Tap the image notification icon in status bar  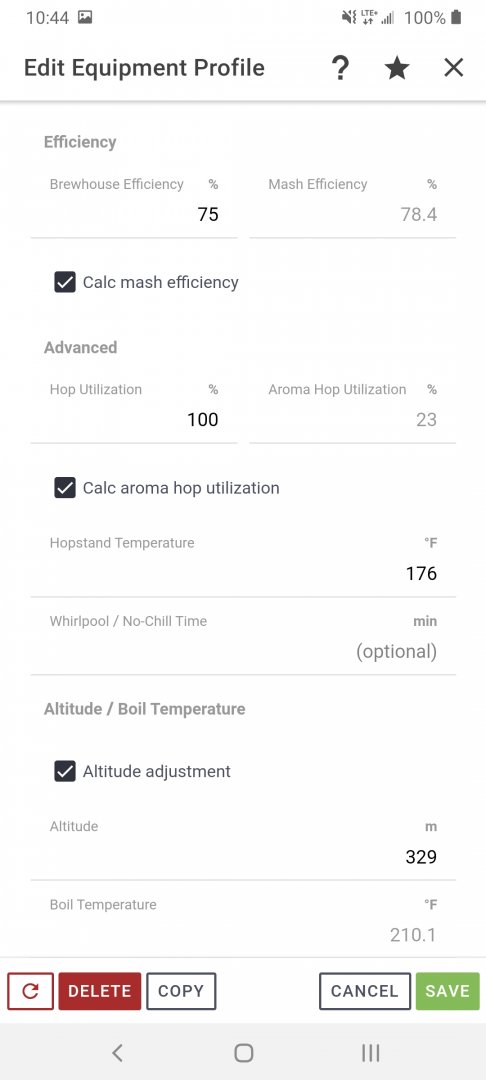click(x=85, y=18)
